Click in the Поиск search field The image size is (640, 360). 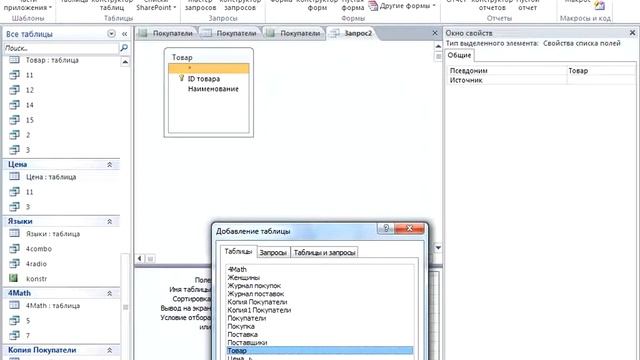pos(60,48)
